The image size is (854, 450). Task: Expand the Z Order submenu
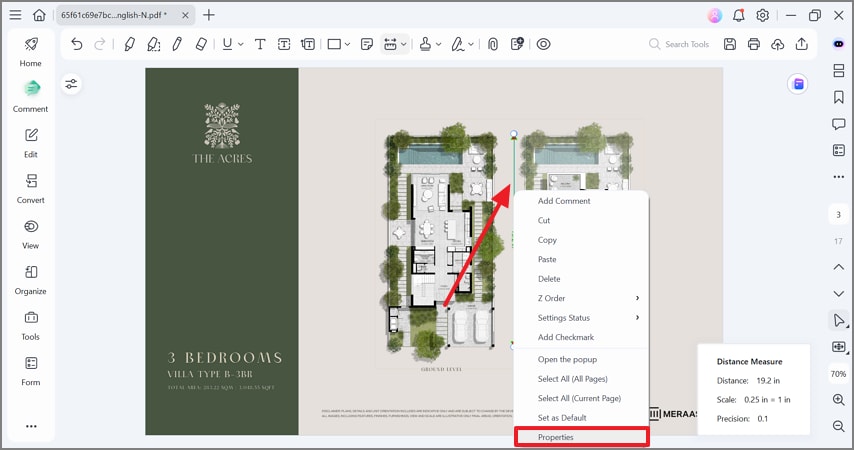point(581,299)
